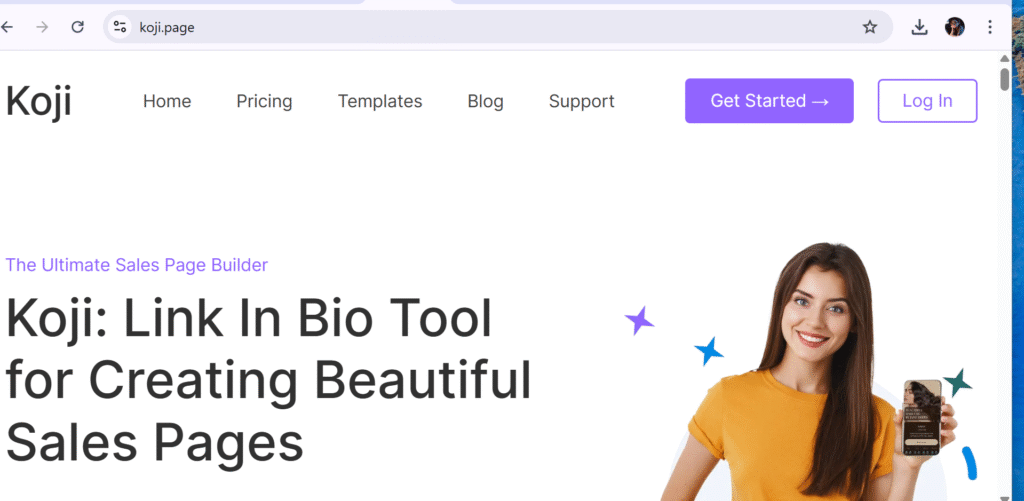Select Templates from the nav bar
1024x501 pixels.
click(380, 101)
